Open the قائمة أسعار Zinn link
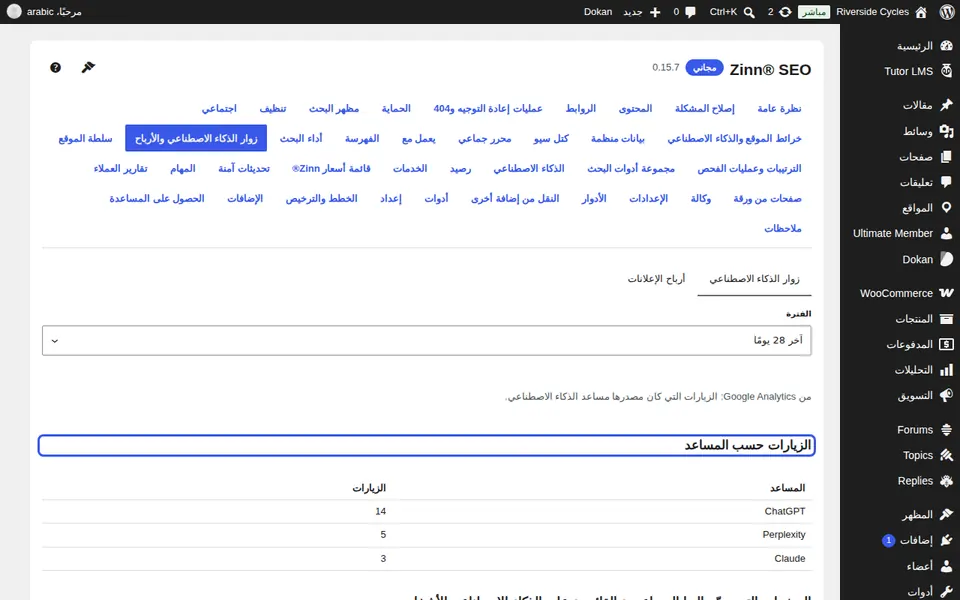The width and height of the screenshot is (960, 600). tap(331, 168)
